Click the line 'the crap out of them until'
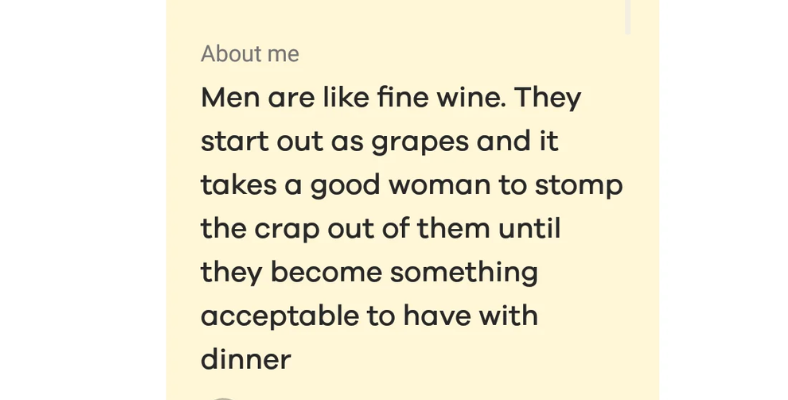 [x=380, y=229]
